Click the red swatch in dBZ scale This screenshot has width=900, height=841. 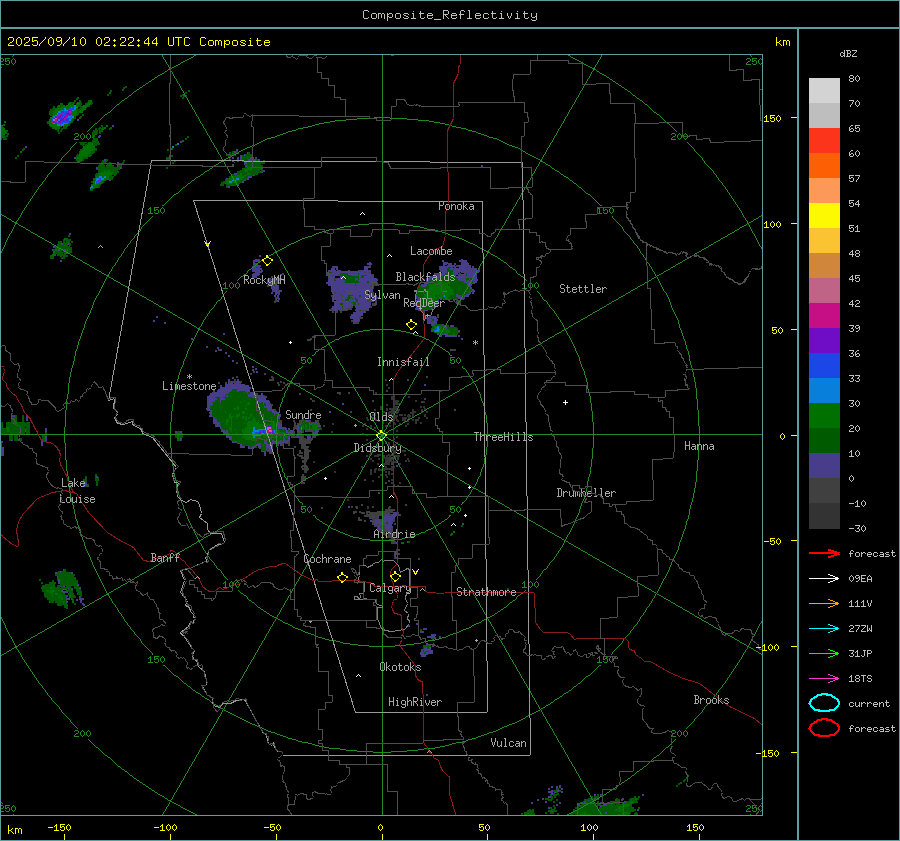click(824, 141)
